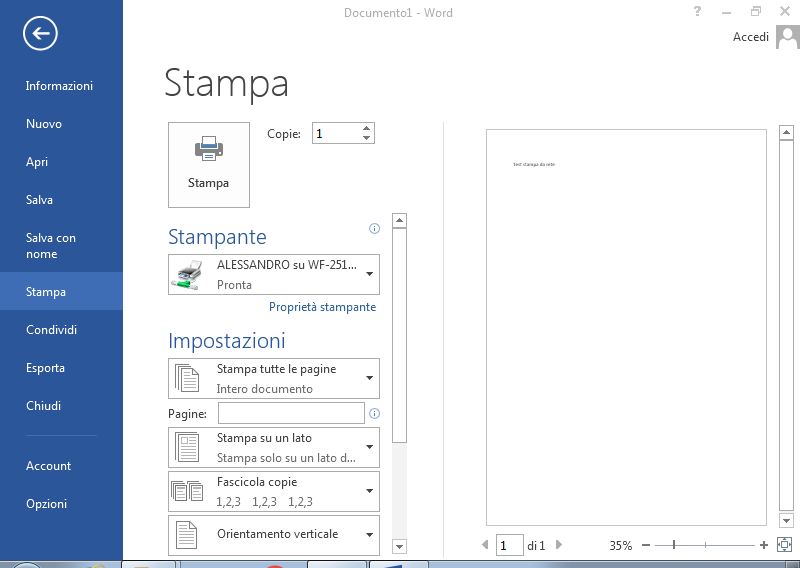Click the preview zoom slider handle
800x568 pixels.
coord(674,545)
